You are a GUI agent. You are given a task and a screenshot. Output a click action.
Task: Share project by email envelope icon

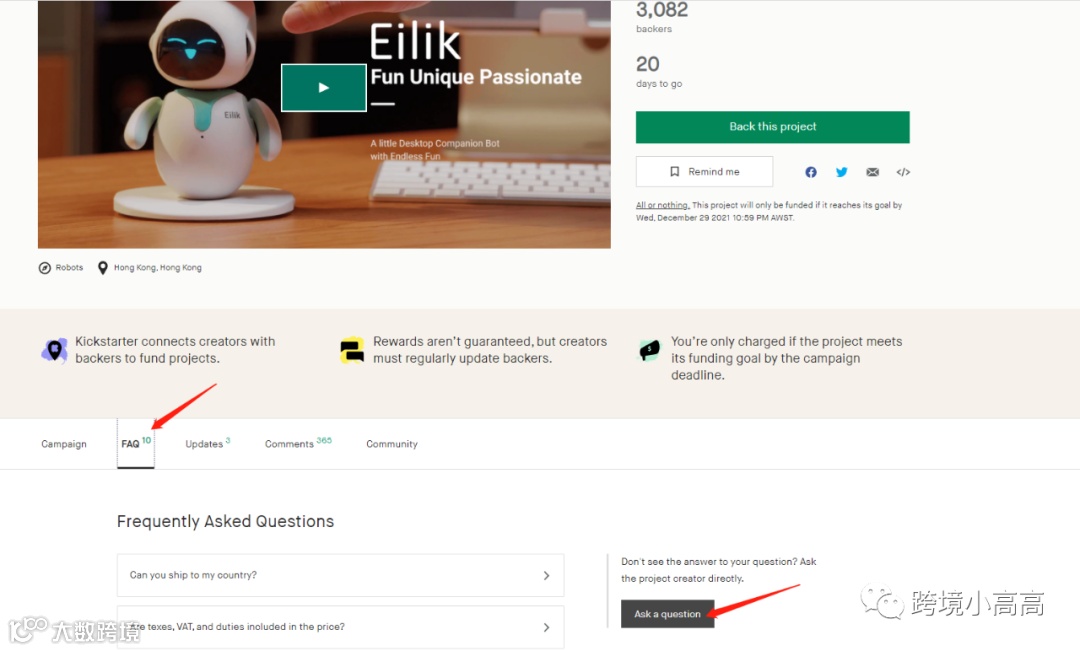873,172
